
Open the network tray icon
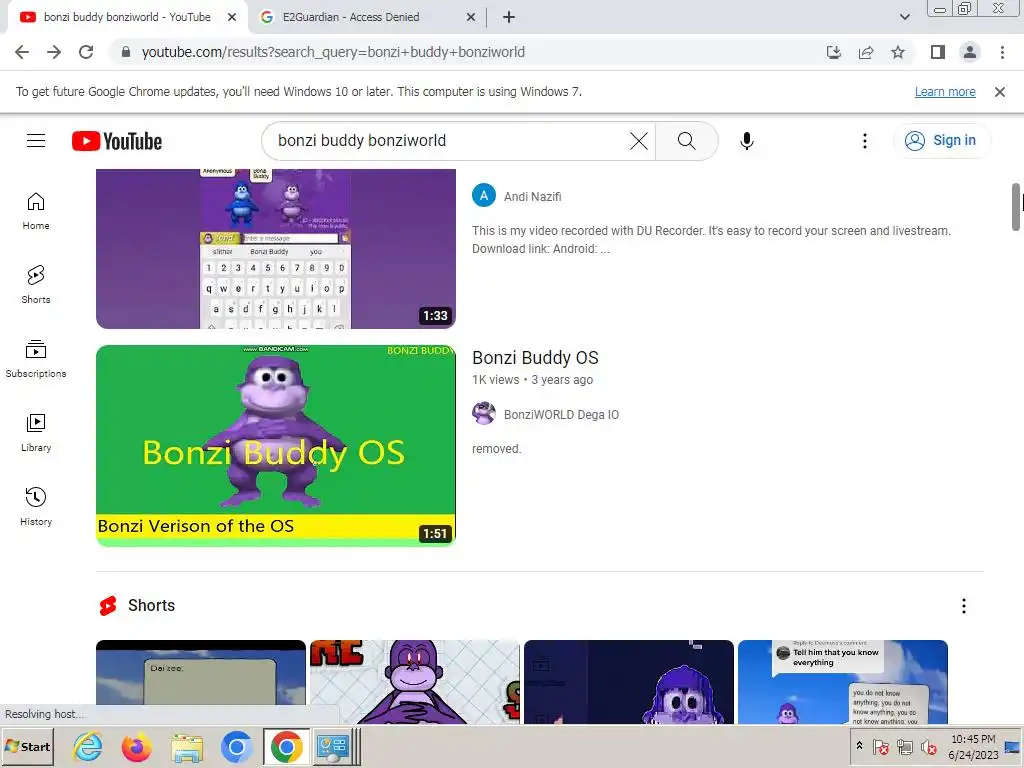pos(904,746)
